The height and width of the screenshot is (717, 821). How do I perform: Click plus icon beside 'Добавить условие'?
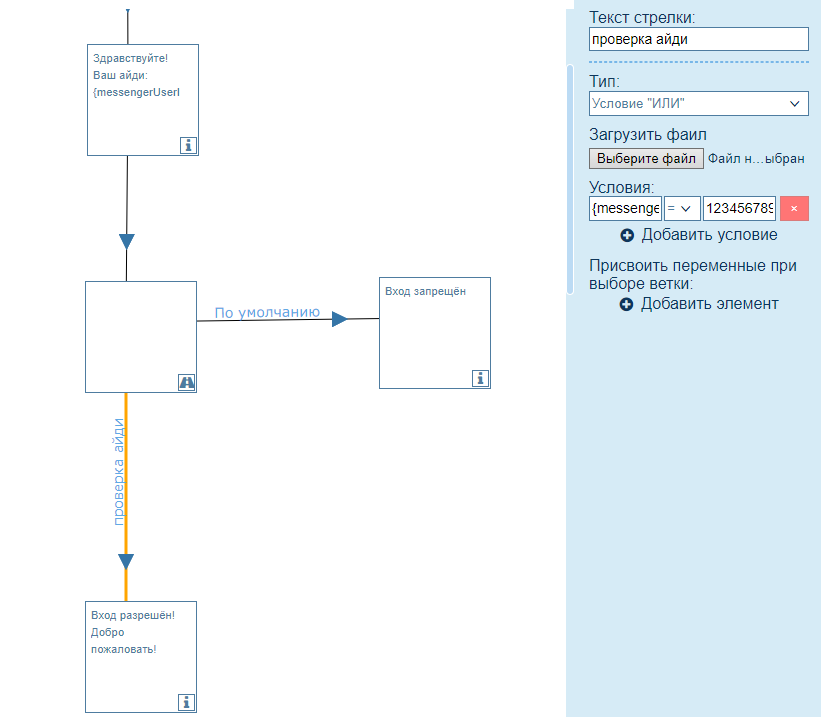[627, 236]
